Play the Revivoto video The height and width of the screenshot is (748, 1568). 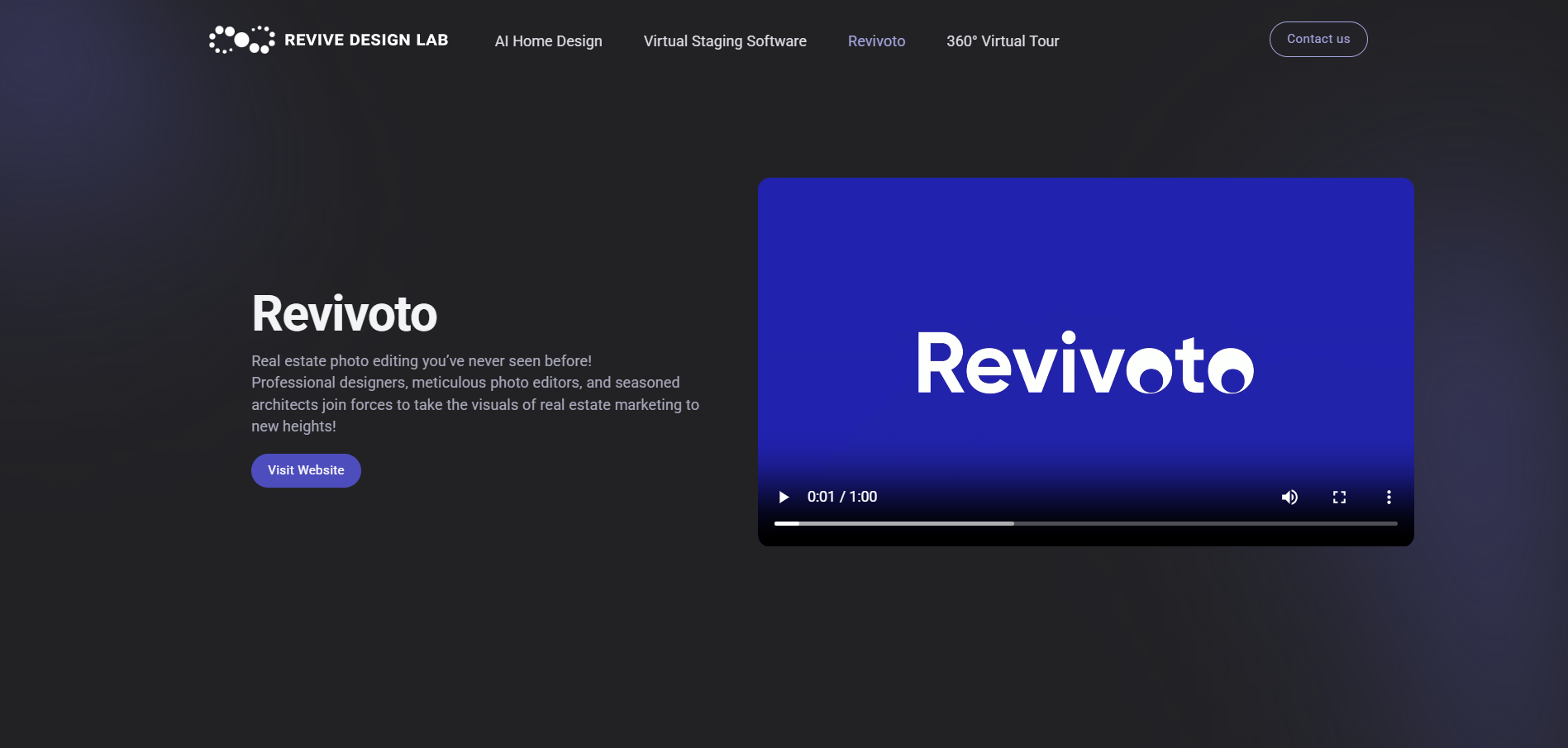784,497
